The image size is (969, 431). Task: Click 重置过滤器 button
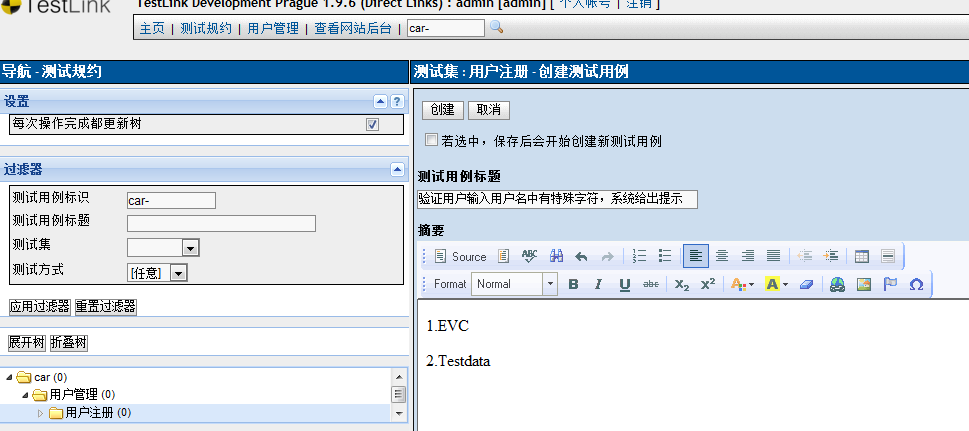click(x=106, y=307)
